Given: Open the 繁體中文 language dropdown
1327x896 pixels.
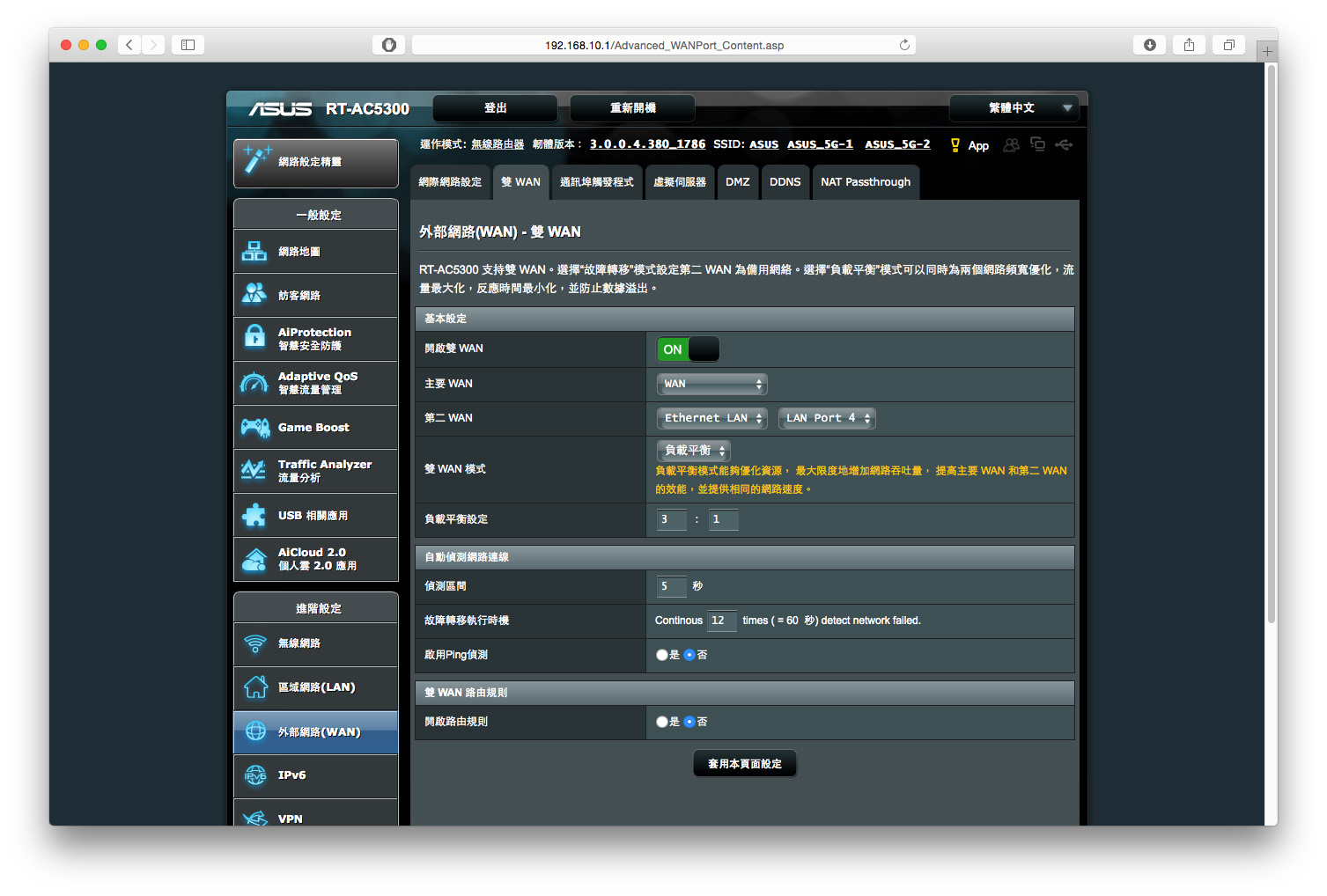Looking at the screenshot, I should [x=1014, y=108].
